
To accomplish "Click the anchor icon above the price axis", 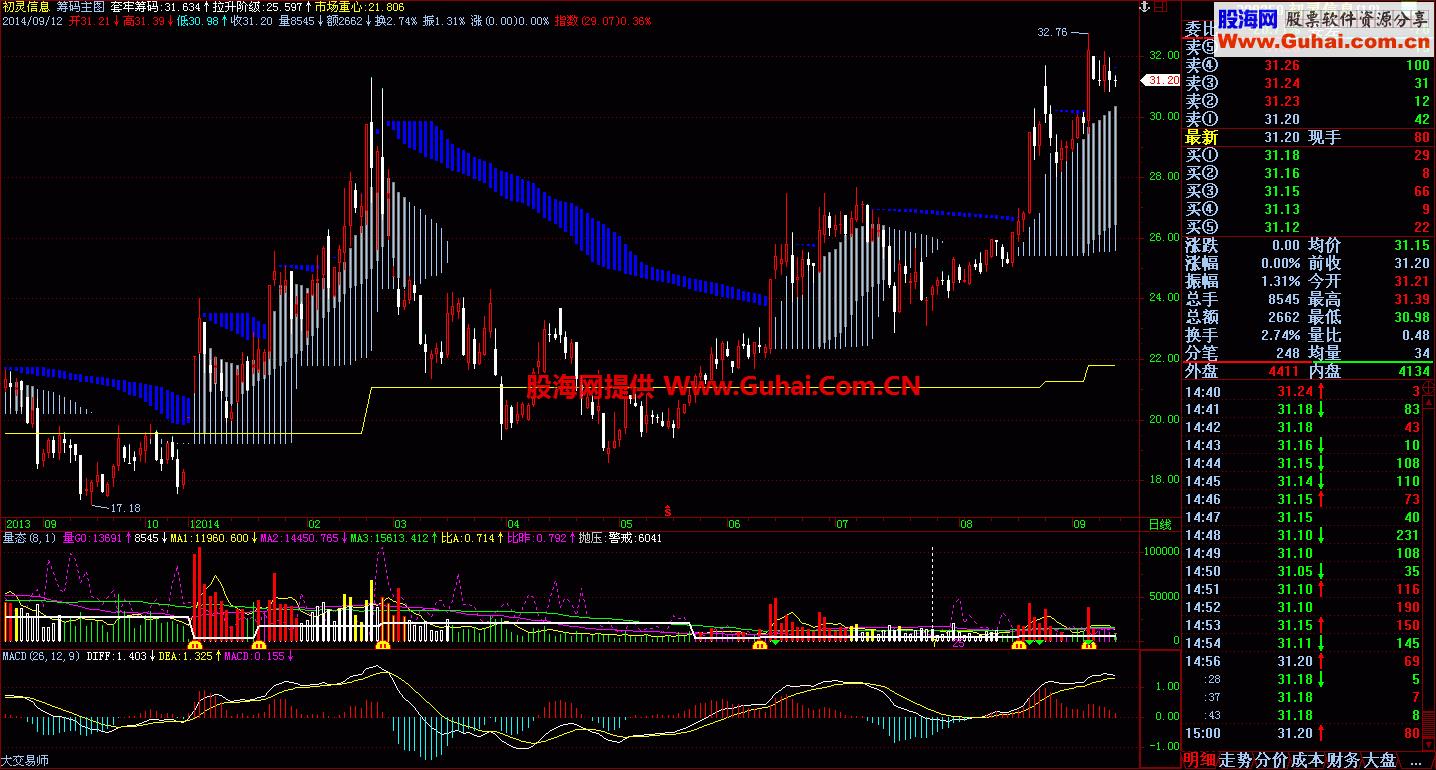I will pos(1145,7).
